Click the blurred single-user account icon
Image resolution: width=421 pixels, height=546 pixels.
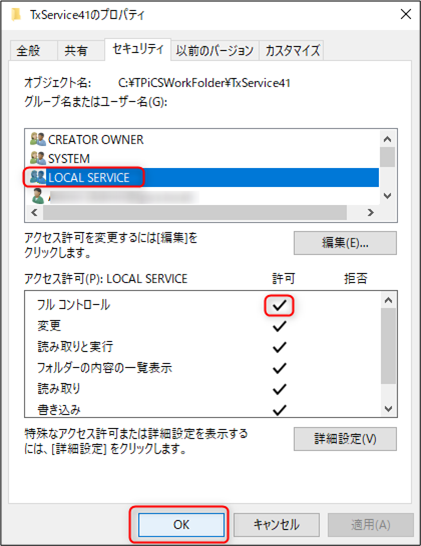tap(38, 196)
